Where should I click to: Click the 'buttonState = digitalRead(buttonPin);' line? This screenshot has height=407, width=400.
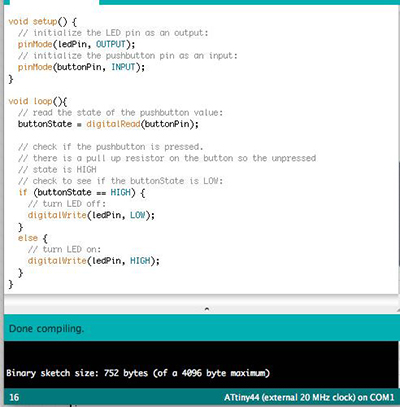pos(108,124)
